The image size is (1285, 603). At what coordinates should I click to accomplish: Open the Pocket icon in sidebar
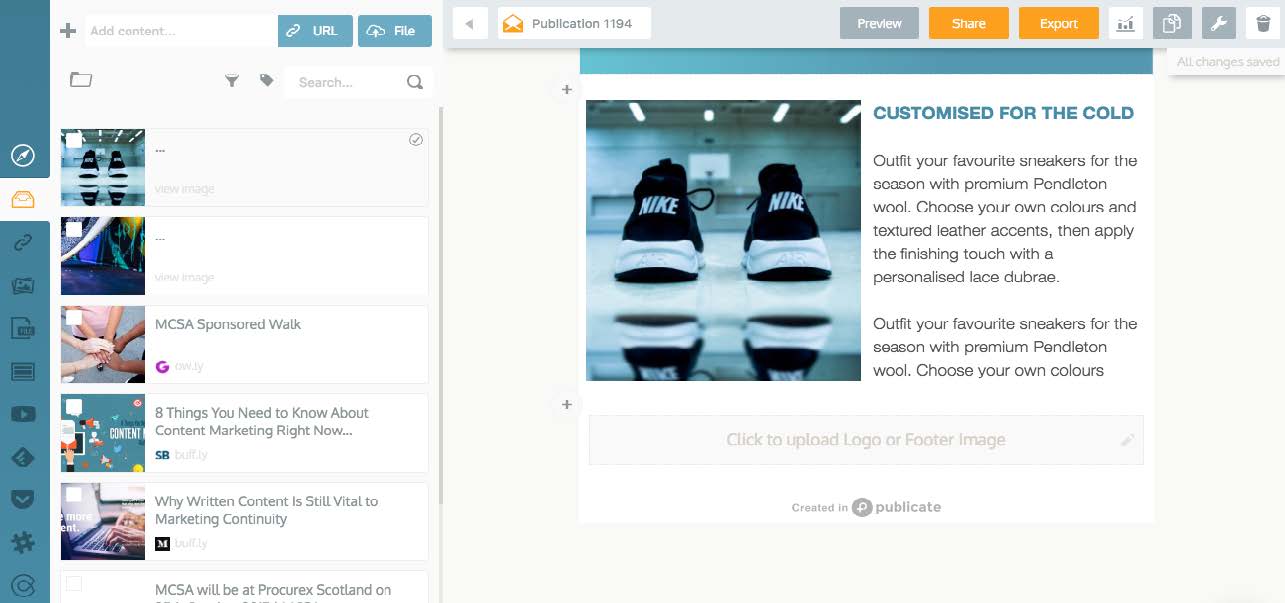[23, 499]
